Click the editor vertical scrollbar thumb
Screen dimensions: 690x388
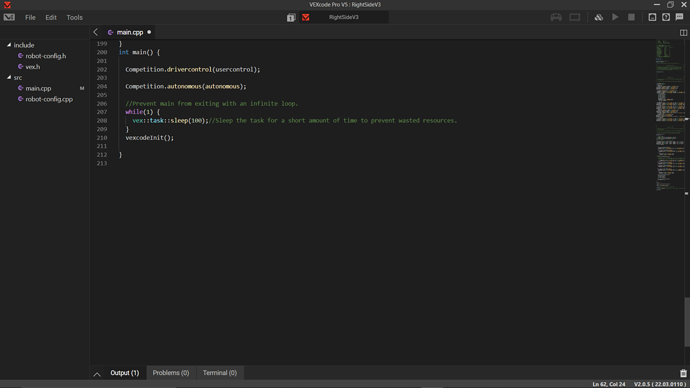coord(687,322)
